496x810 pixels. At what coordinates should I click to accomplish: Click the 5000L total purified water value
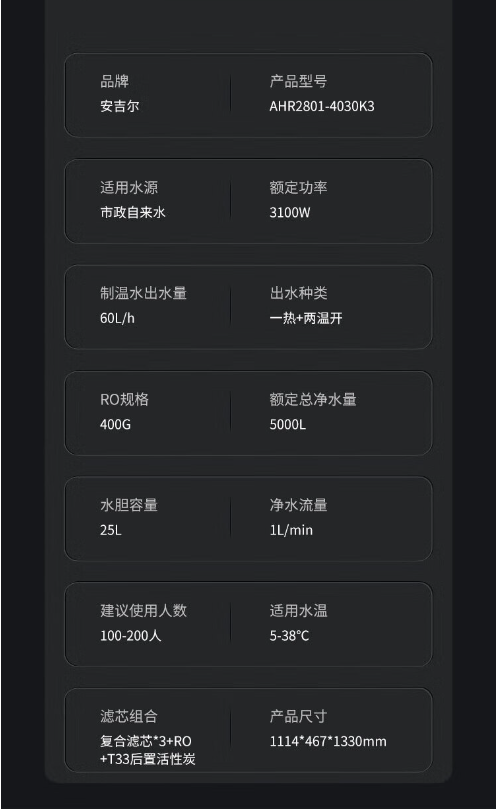click(288, 424)
